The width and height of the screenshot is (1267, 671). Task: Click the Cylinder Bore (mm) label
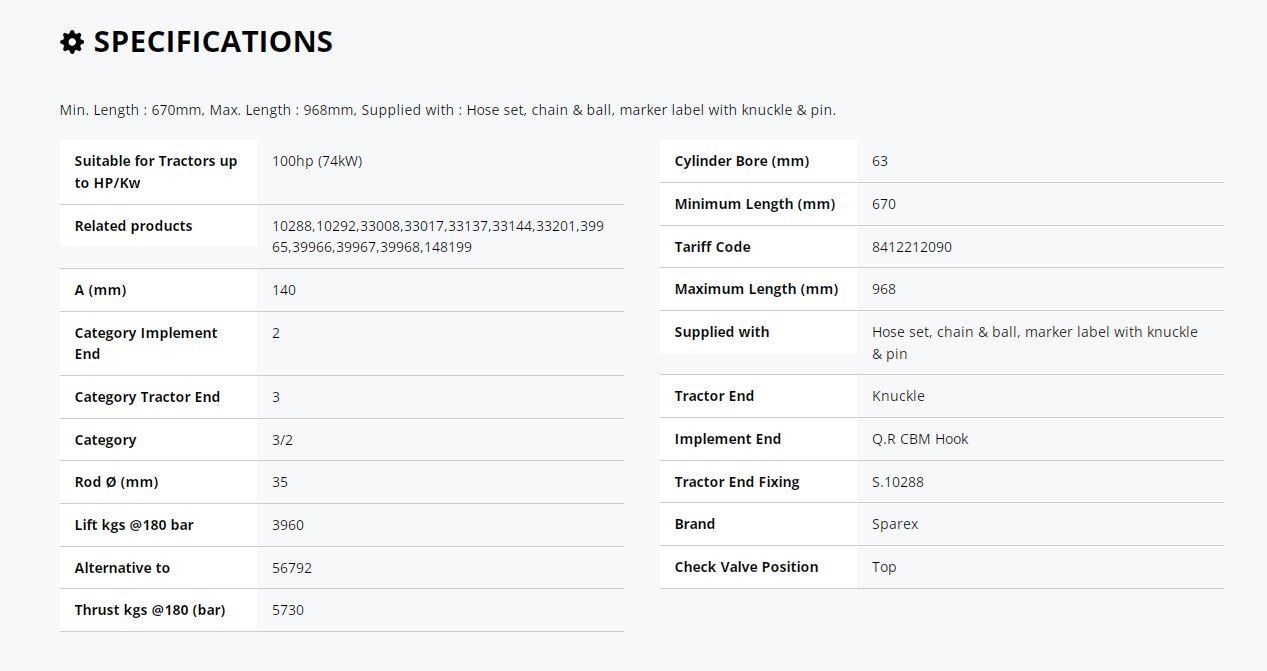[742, 161]
